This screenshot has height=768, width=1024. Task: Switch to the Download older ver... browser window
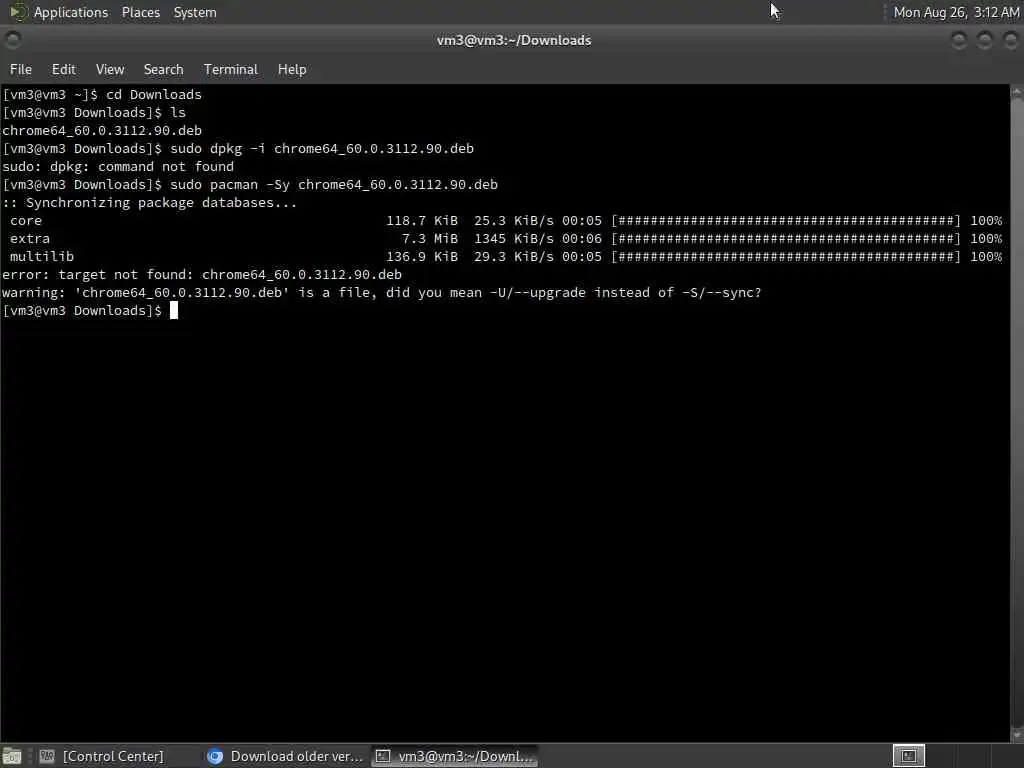[x=284, y=756]
